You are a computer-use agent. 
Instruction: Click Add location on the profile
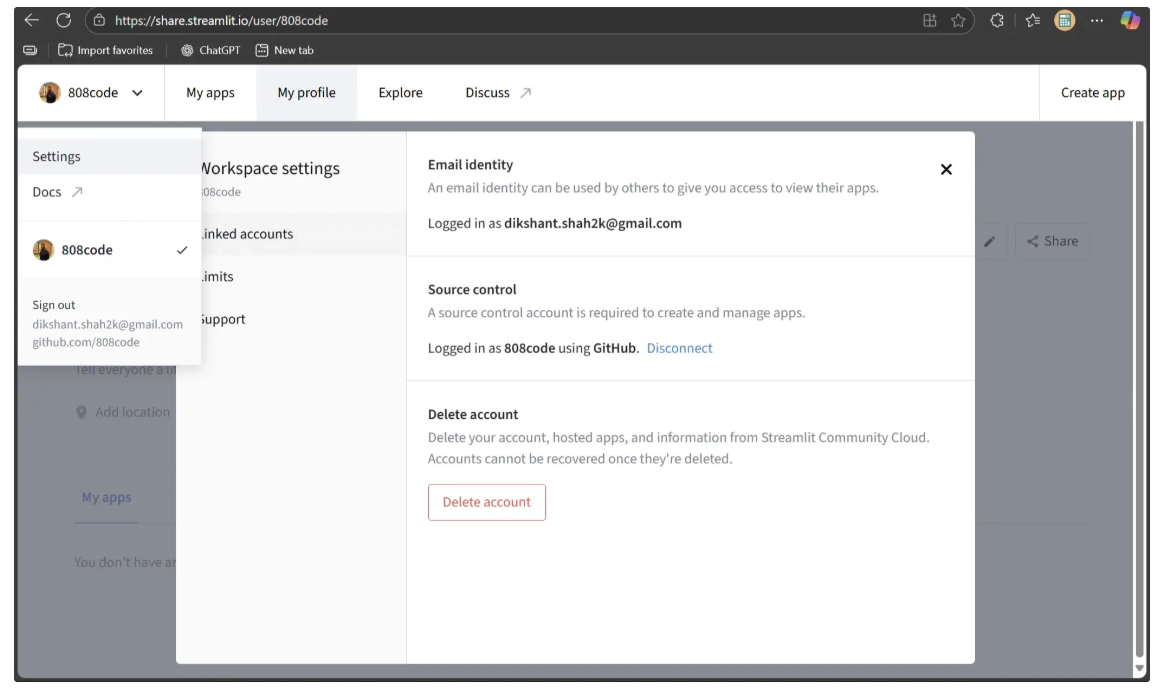[x=123, y=412]
